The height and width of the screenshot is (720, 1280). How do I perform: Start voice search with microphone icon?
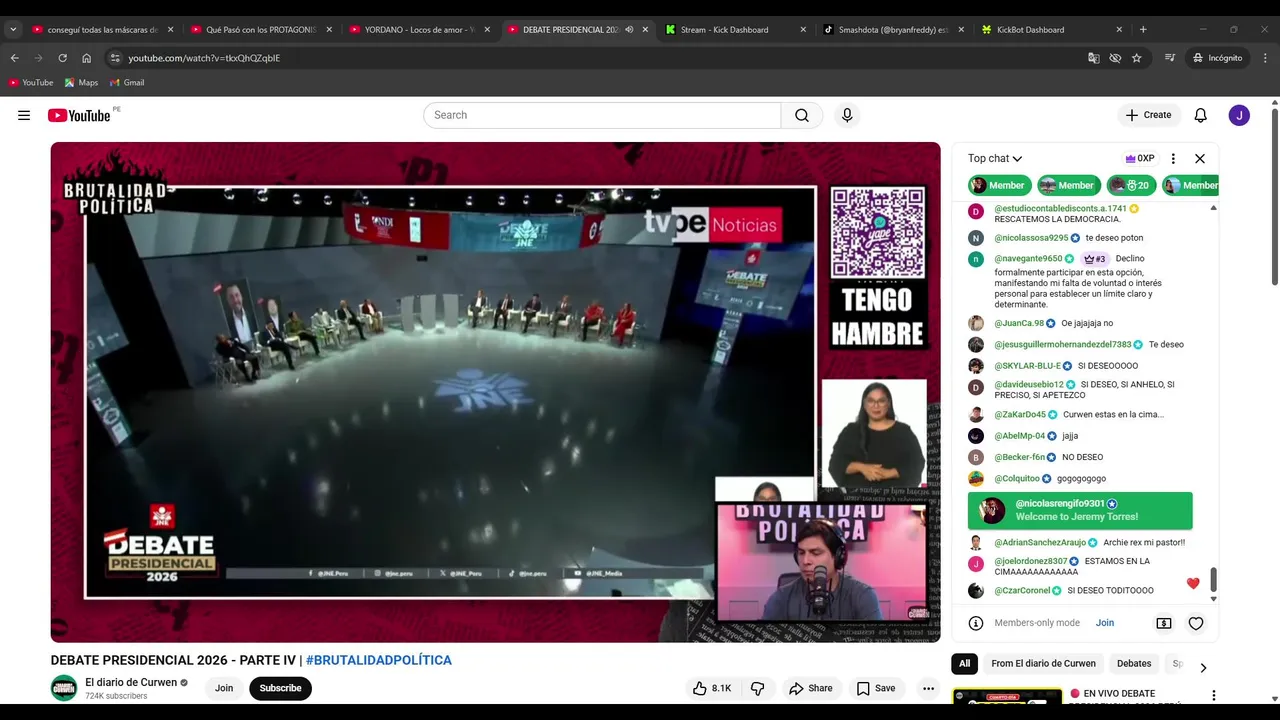847,115
